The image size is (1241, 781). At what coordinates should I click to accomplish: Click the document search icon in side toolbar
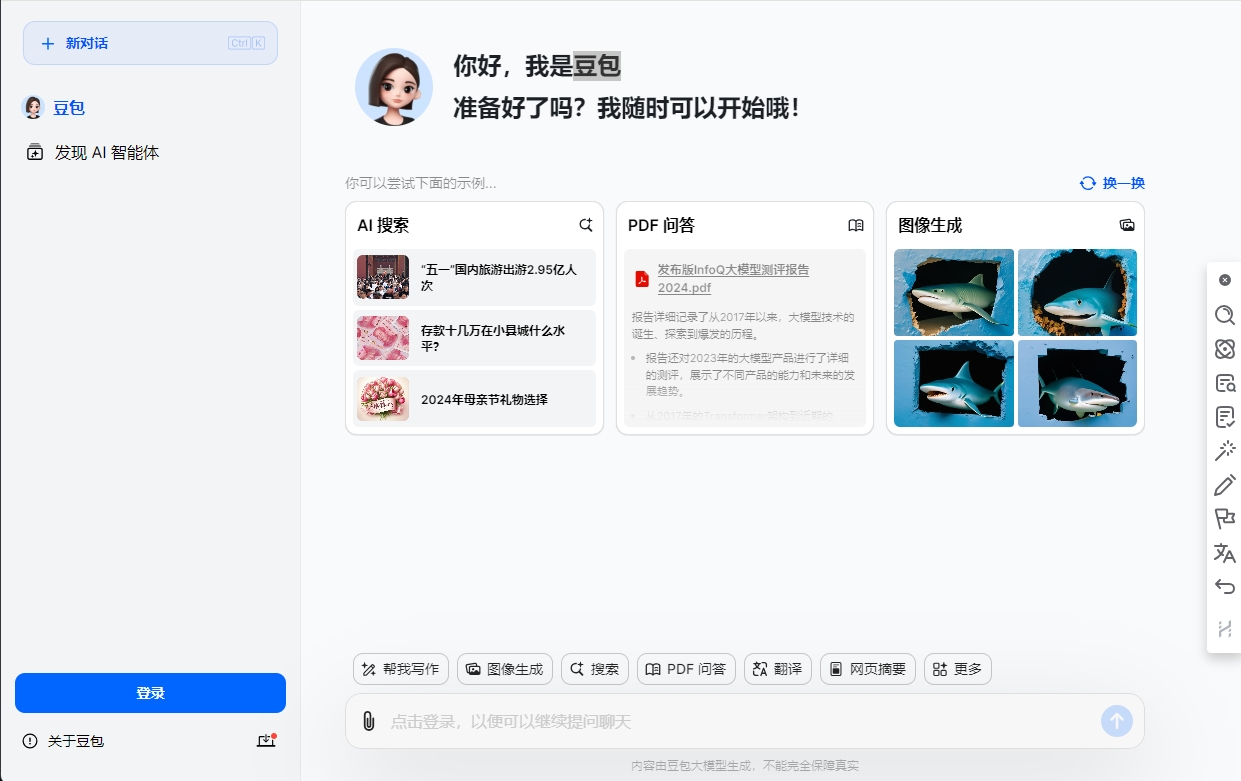pos(1225,383)
